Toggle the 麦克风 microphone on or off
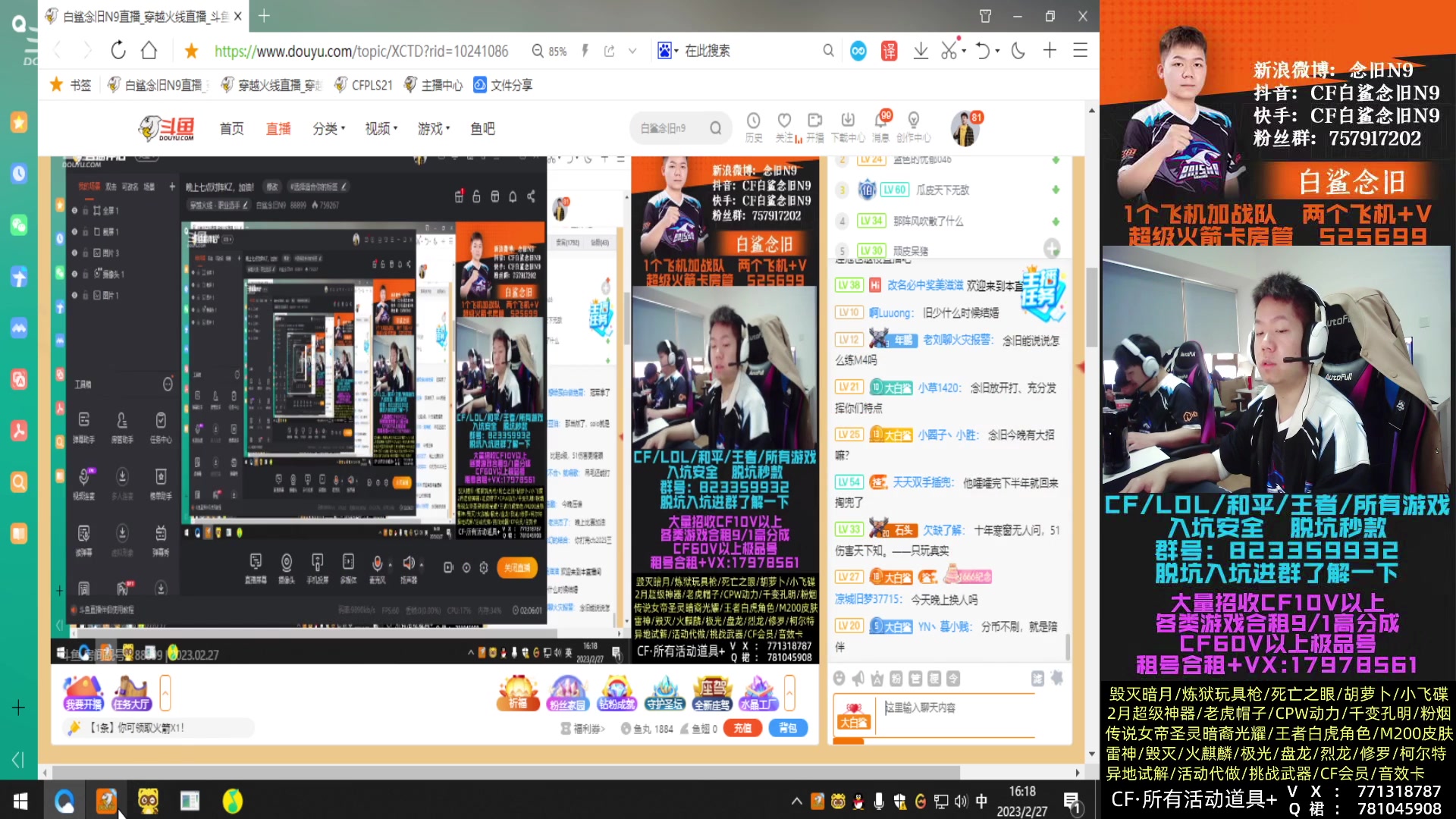Viewport: 1456px width, 819px height. [x=377, y=563]
